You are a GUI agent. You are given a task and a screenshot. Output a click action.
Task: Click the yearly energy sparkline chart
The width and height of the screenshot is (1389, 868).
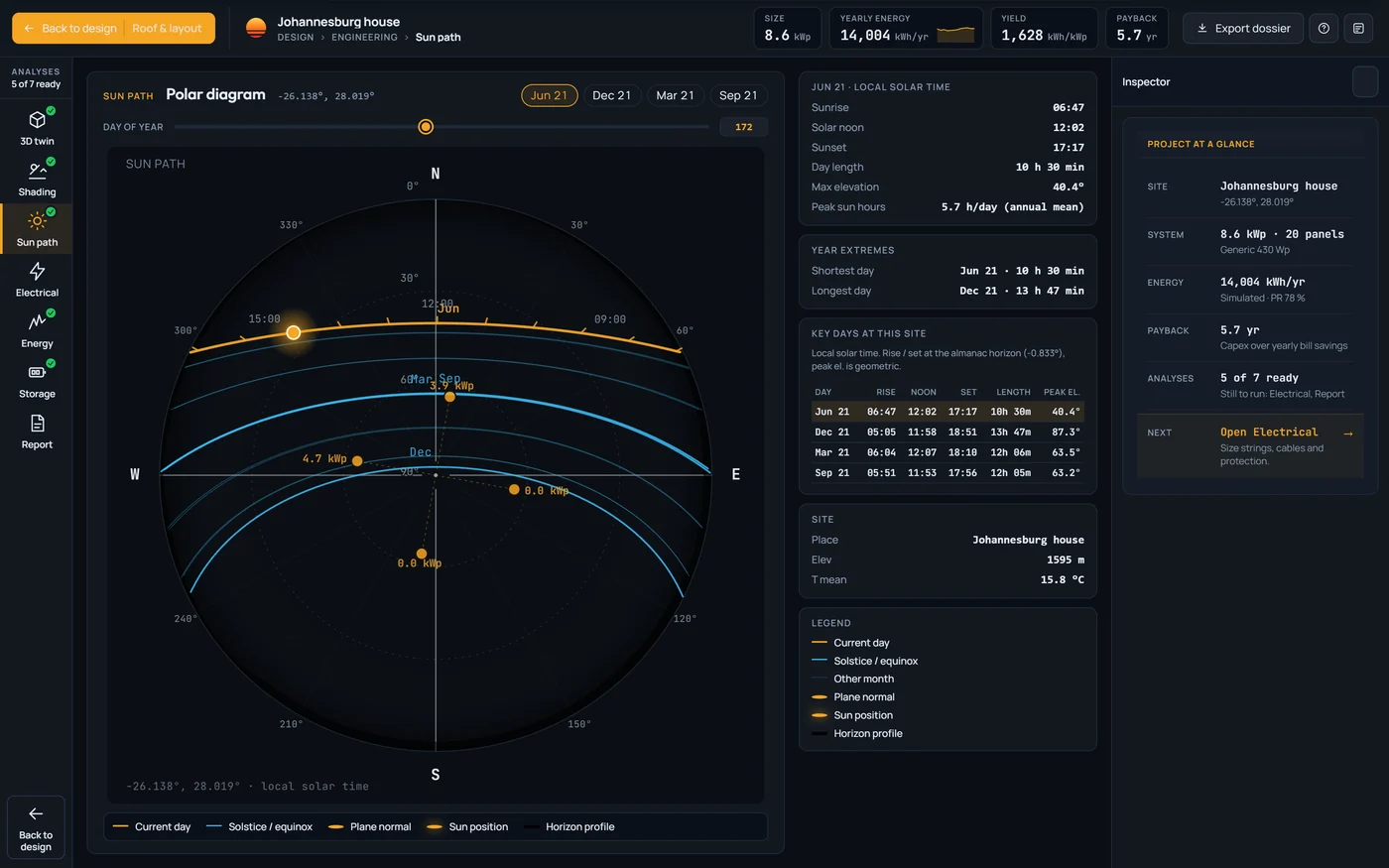(955, 34)
